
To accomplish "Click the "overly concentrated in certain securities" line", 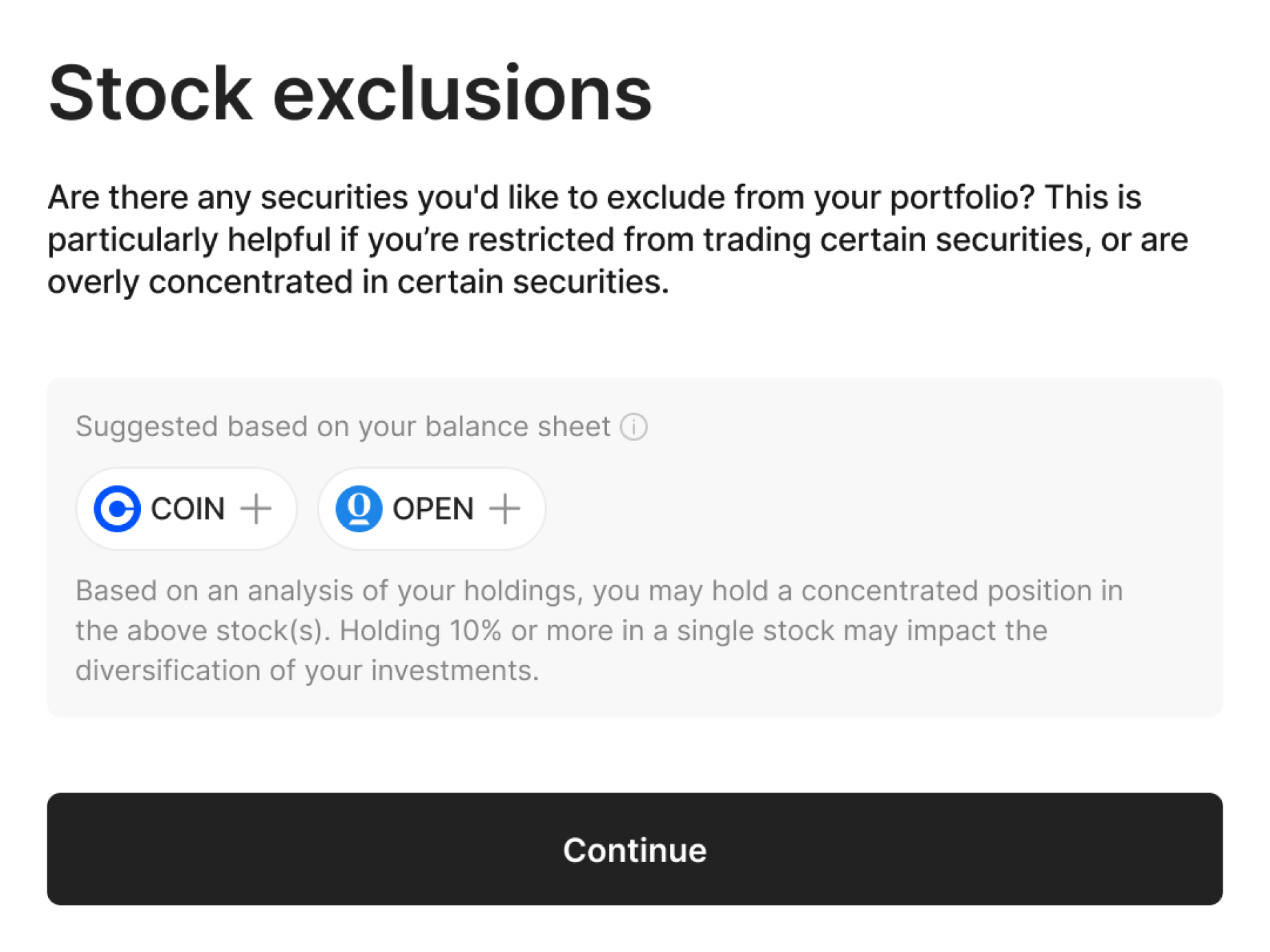I will (x=358, y=282).
